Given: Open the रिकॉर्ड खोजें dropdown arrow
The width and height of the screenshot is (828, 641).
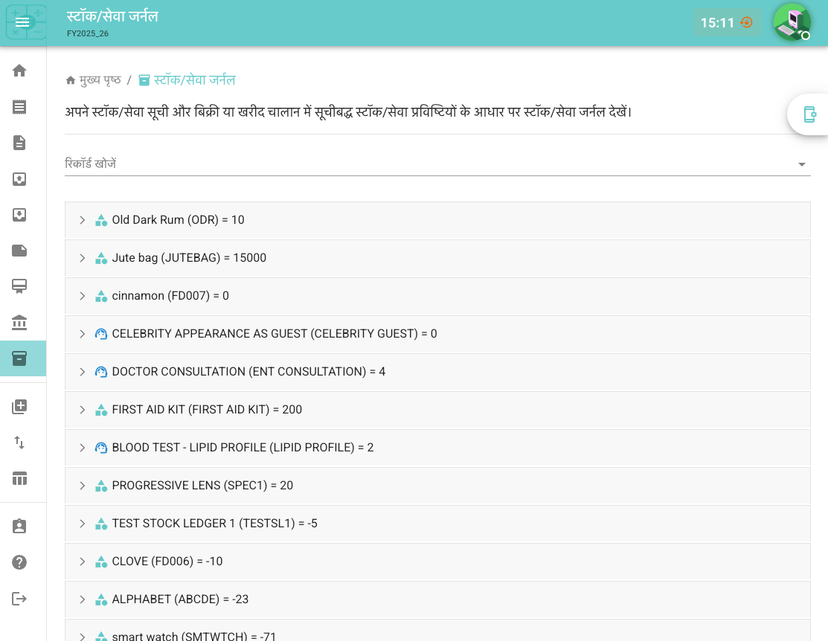Looking at the screenshot, I should tap(801, 164).
